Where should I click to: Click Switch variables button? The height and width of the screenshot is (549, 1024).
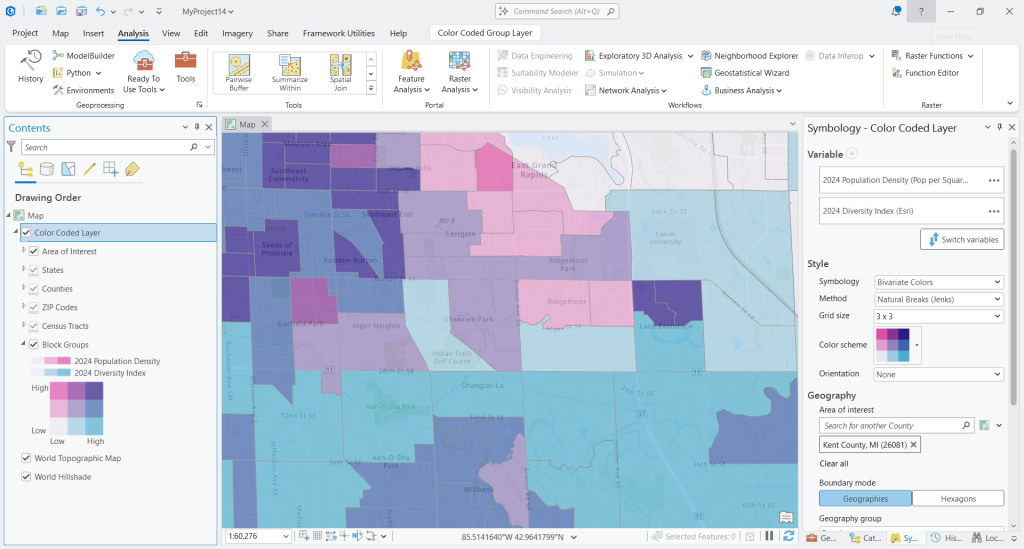pyautogui.click(x=962, y=240)
